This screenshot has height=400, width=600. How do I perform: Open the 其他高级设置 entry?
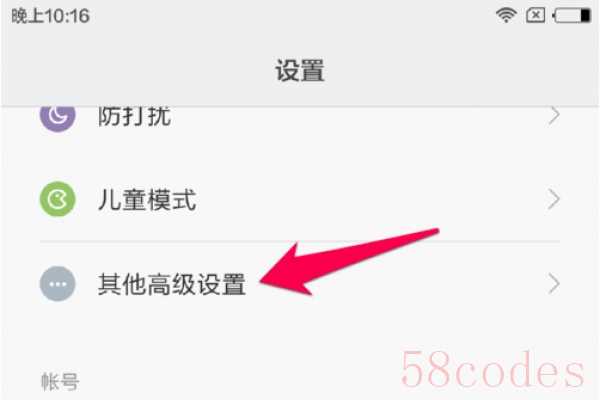click(x=300, y=284)
